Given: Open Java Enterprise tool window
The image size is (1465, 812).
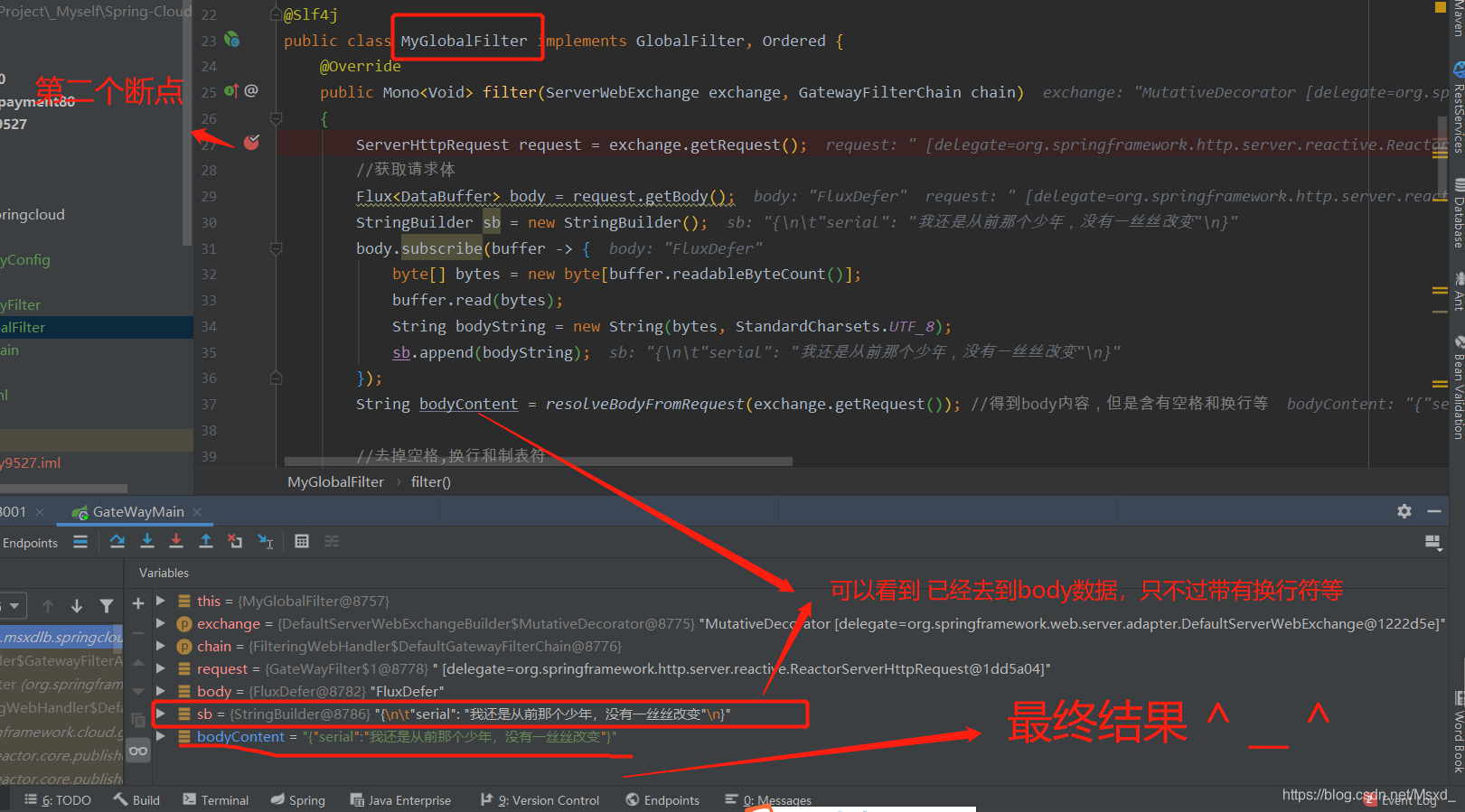Looking at the screenshot, I should point(400,800).
